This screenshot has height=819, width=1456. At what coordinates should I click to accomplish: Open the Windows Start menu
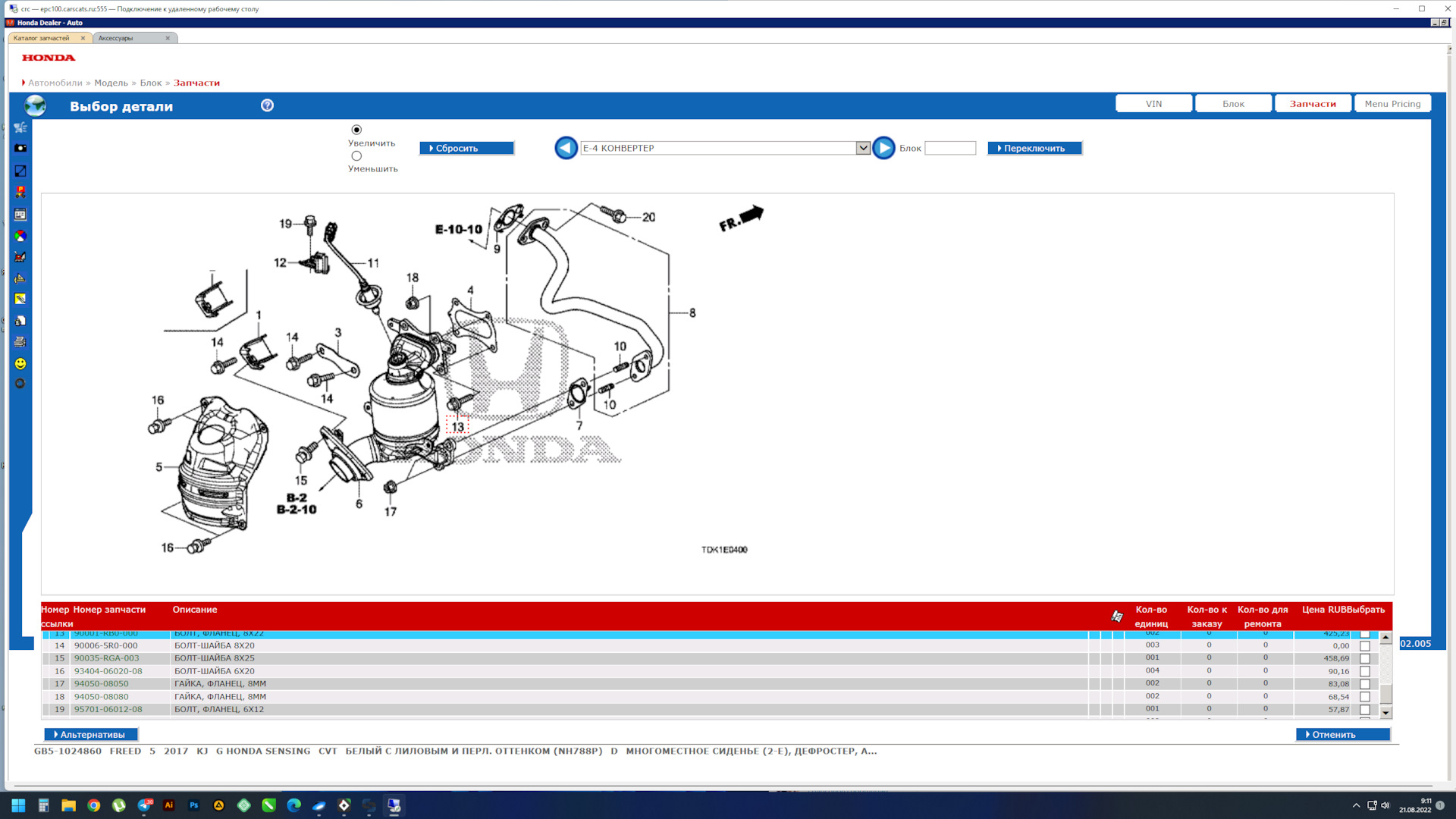pos(18,805)
